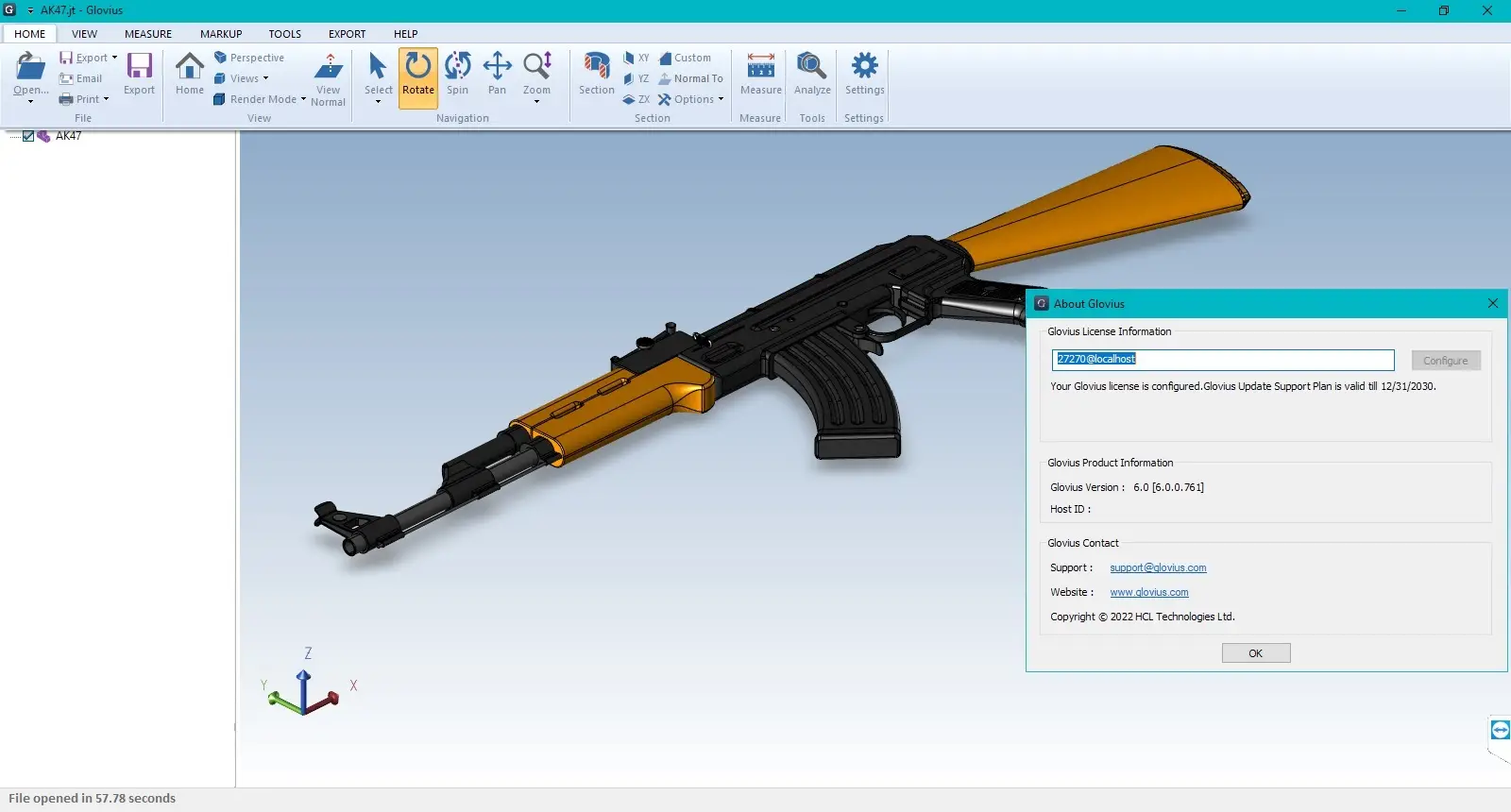Screen dimensions: 1511x812
Task: Open the Measure tool
Action: (x=760, y=74)
